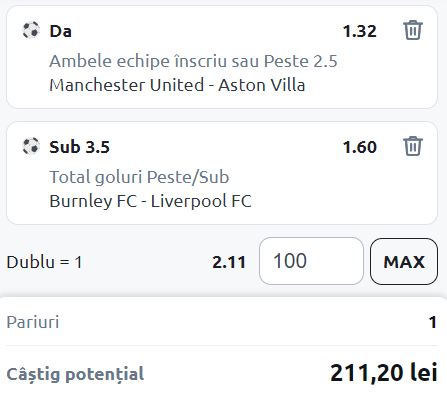Select the Sub 3.5 bet title
Screen dimensions: 447x395
pos(79,147)
